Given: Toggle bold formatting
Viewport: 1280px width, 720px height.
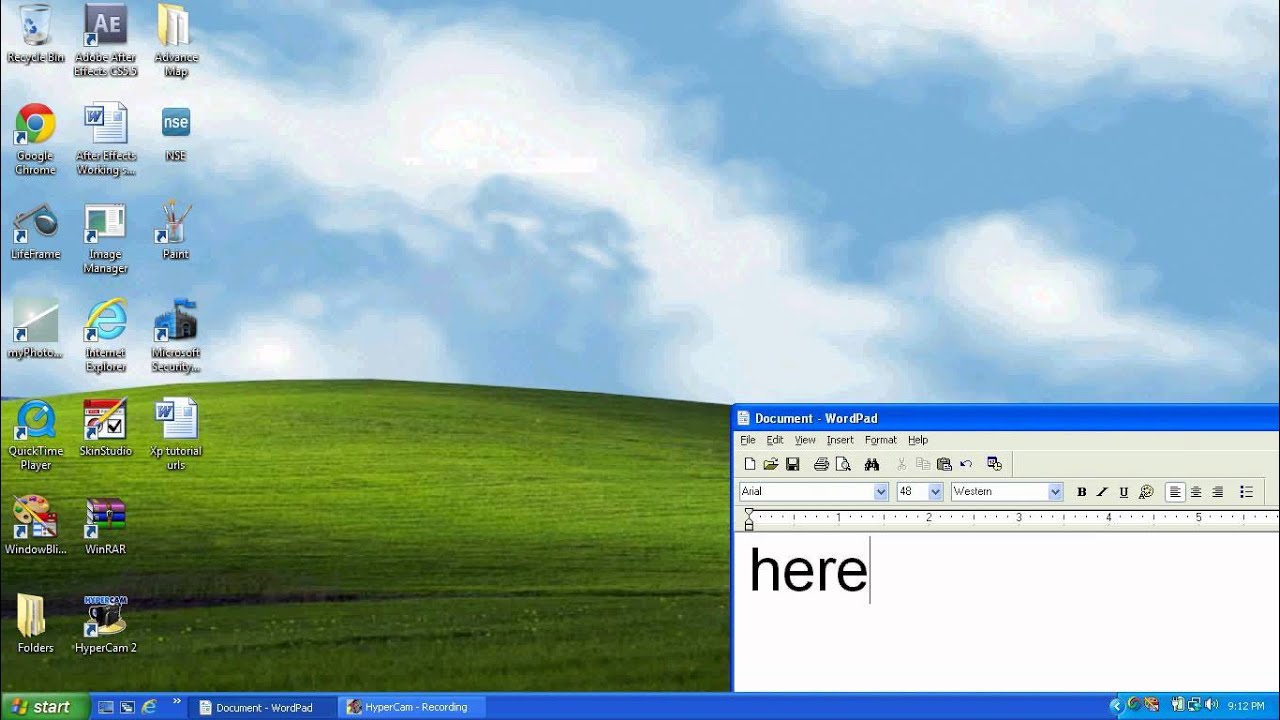Looking at the screenshot, I should pyautogui.click(x=1081, y=492).
